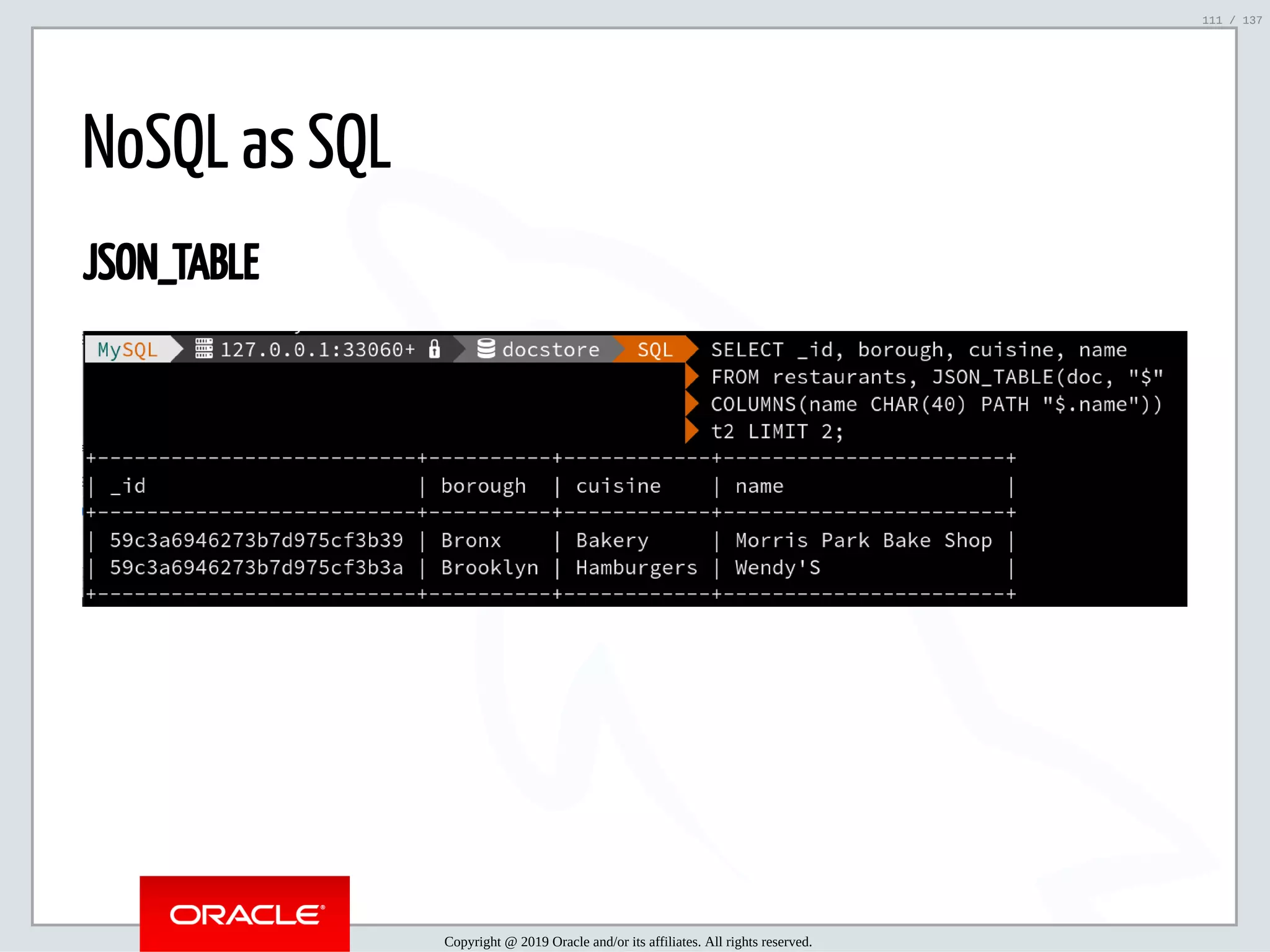Click id 59c3a6946273b7d975cf3b39
This screenshot has height=952, width=1270.
tap(256, 540)
